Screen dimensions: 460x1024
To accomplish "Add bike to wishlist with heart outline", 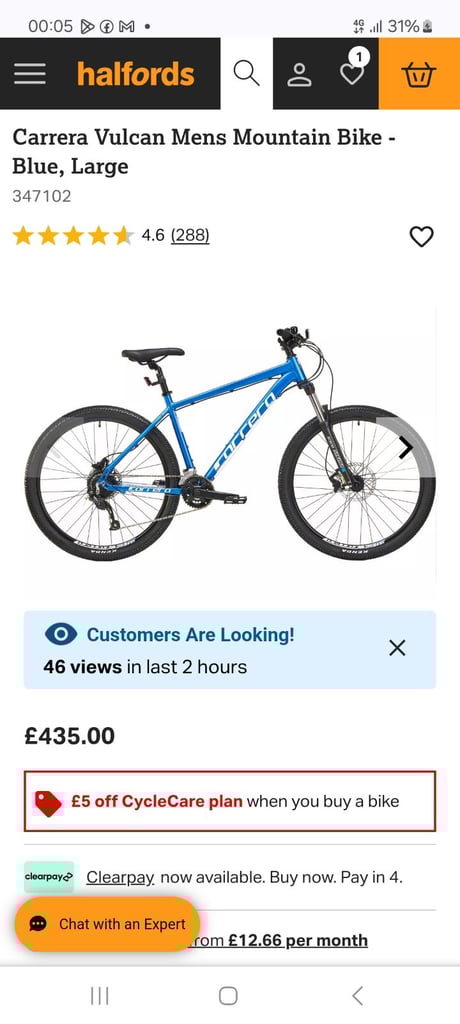I will pos(421,236).
